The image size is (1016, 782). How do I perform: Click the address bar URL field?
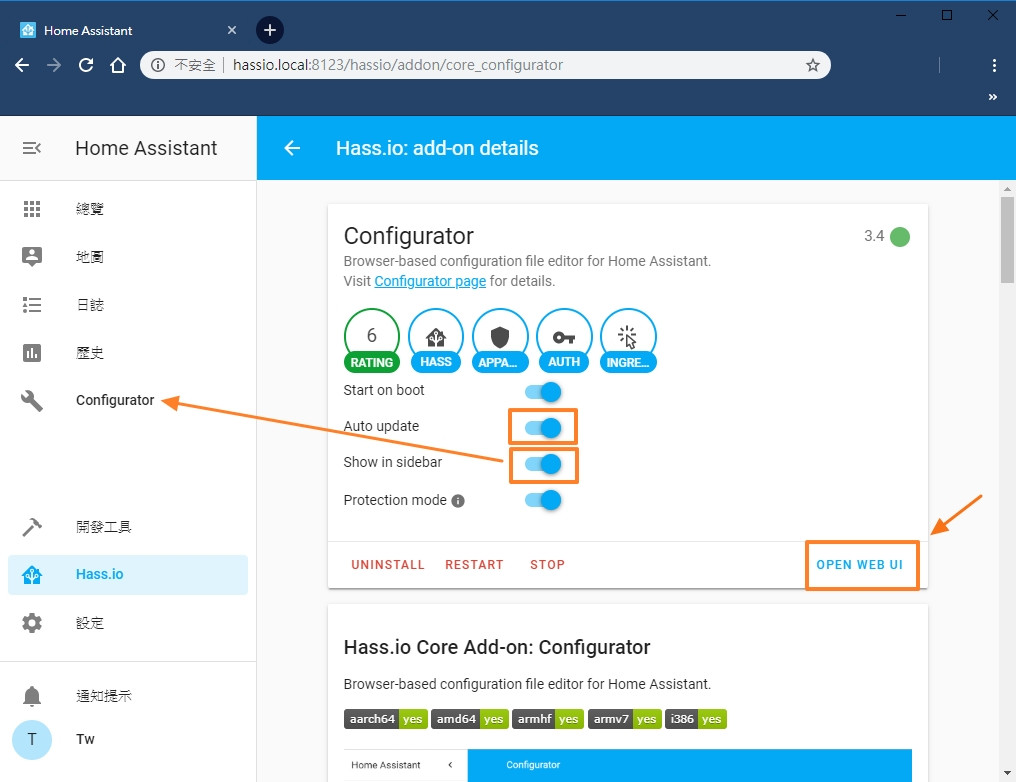click(486, 65)
